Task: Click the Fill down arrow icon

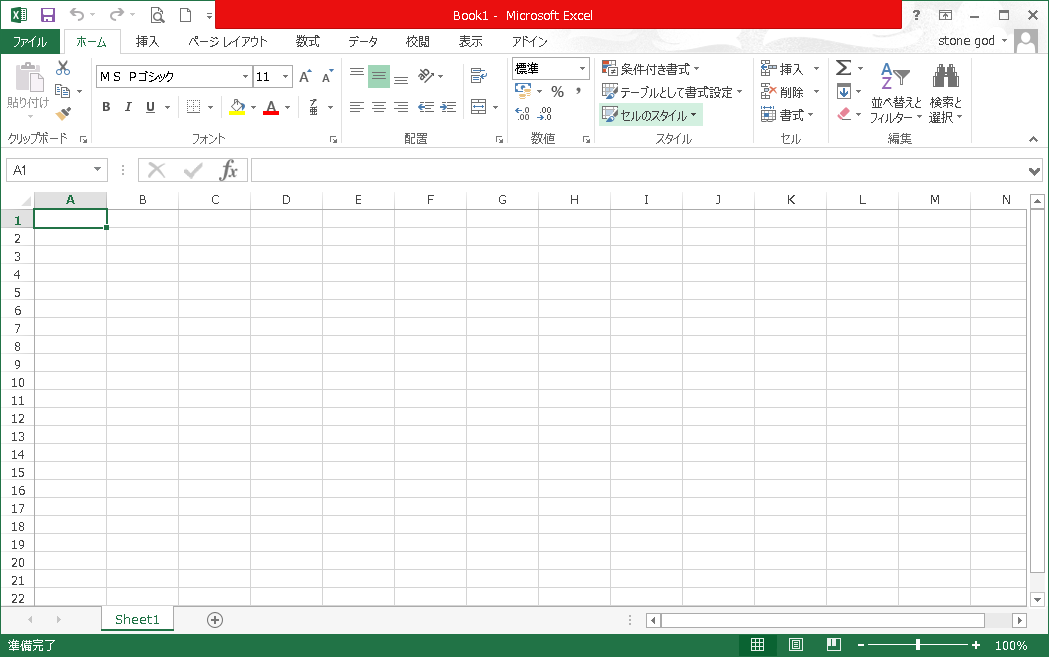Action: tap(844, 91)
